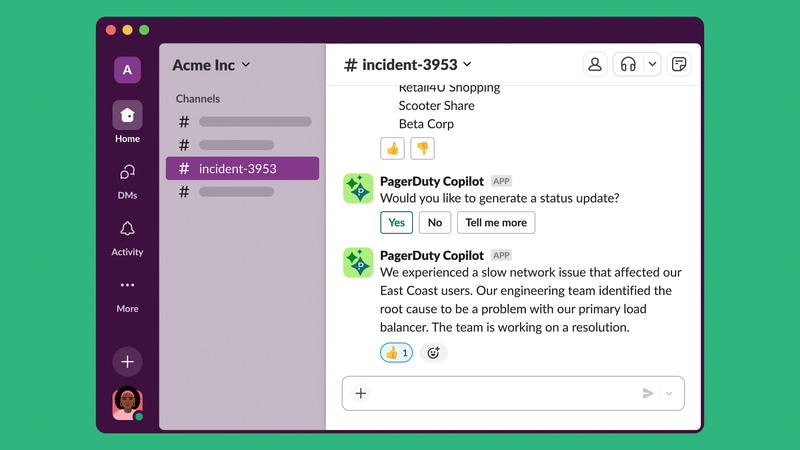Click the plus create button in sidebar

click(127, 362)
